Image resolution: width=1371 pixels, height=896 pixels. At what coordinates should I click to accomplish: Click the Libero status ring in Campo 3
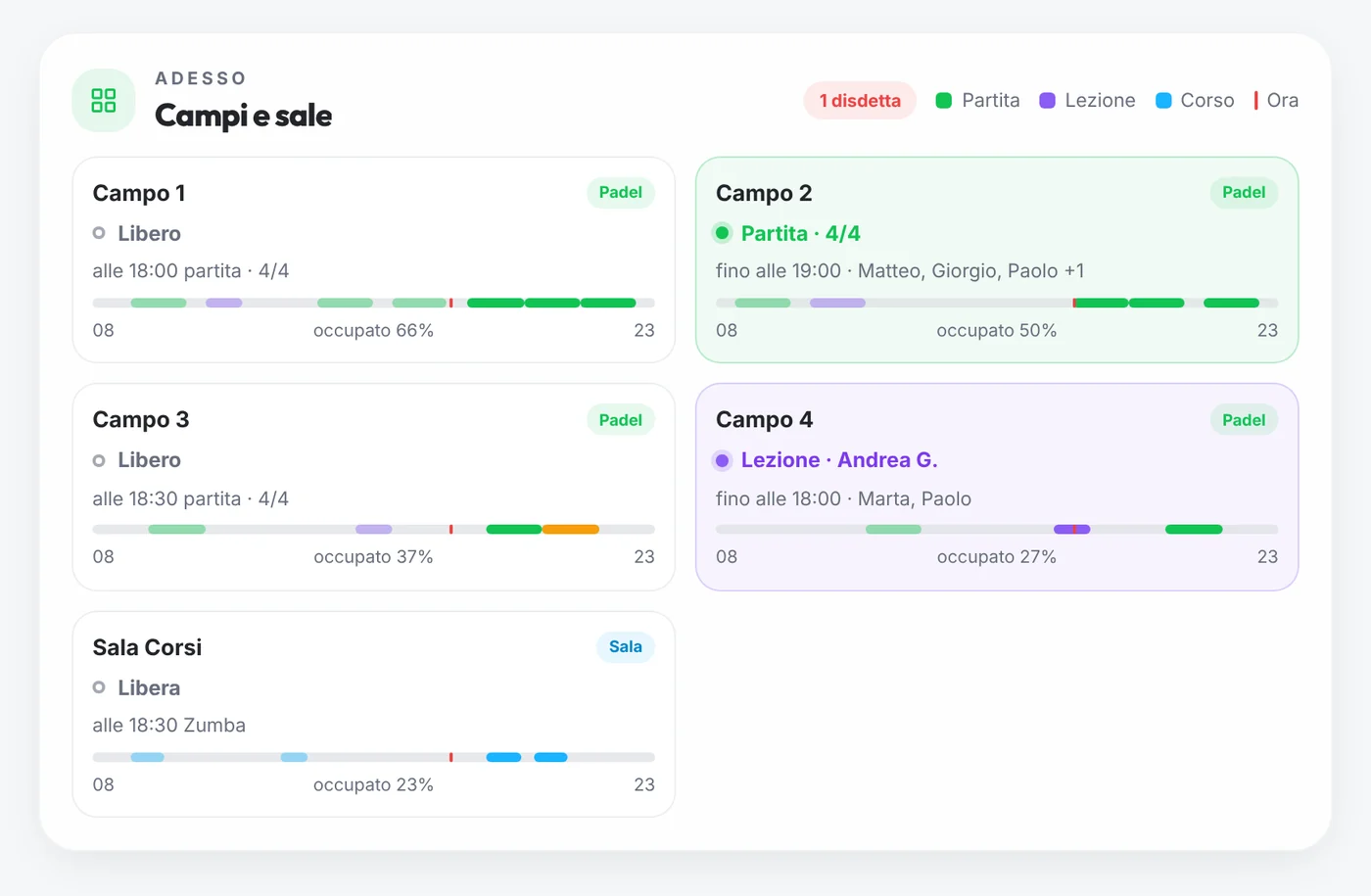pos(99,460)
